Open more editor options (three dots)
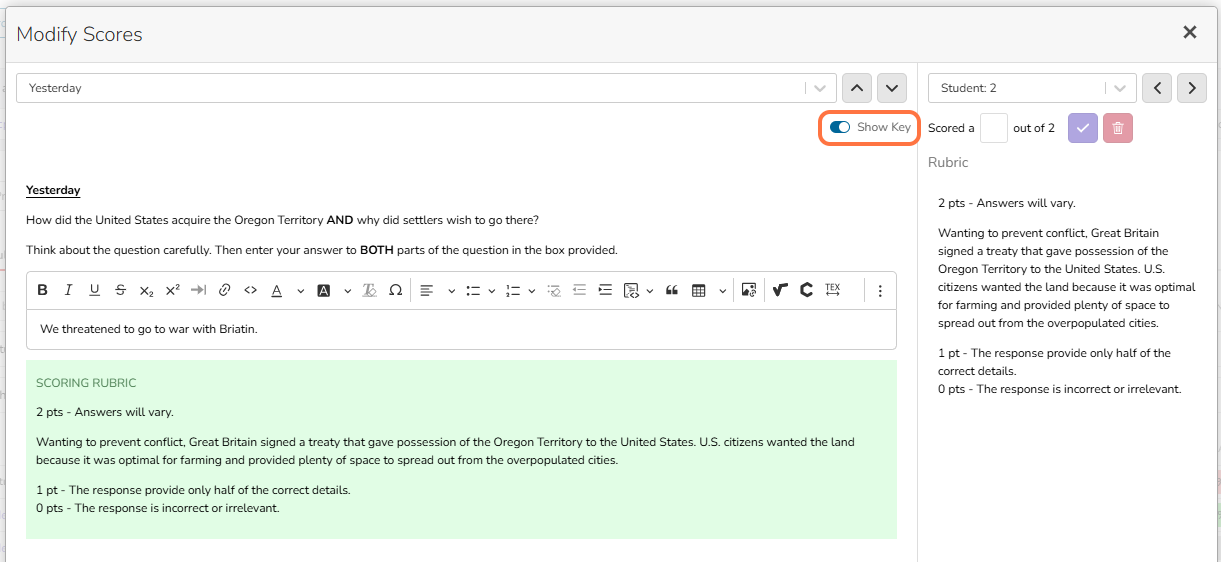The height and width of the screenshot is (562, 1221). 880,290
